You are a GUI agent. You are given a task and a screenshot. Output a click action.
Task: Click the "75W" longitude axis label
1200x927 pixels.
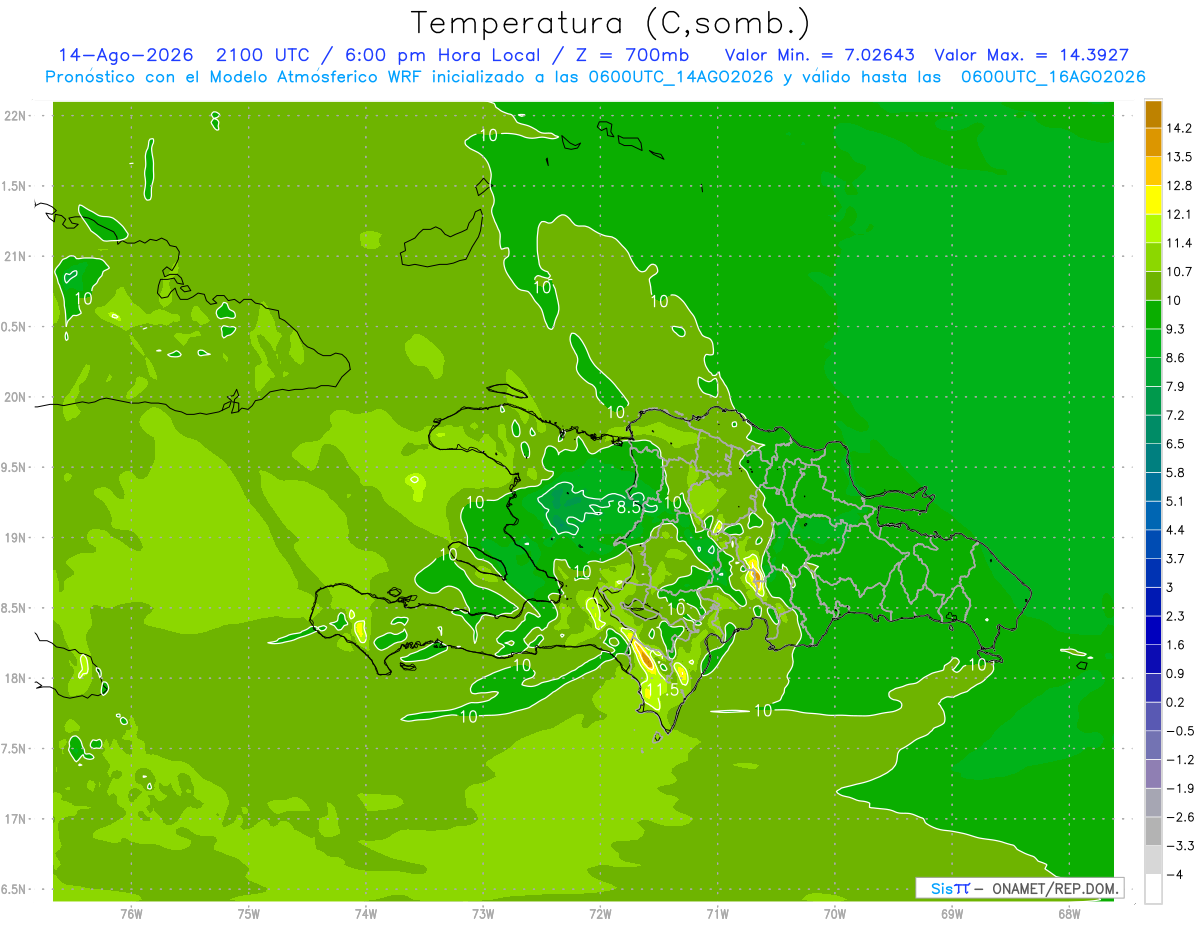pyautogui.click(x=249, y=914)
